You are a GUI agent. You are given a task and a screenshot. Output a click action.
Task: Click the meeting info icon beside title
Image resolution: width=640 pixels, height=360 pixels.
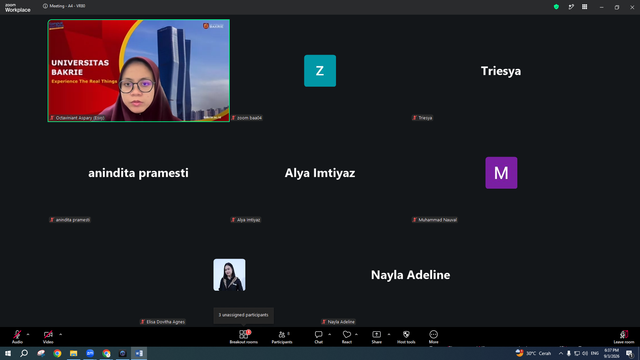coord(45,6)
